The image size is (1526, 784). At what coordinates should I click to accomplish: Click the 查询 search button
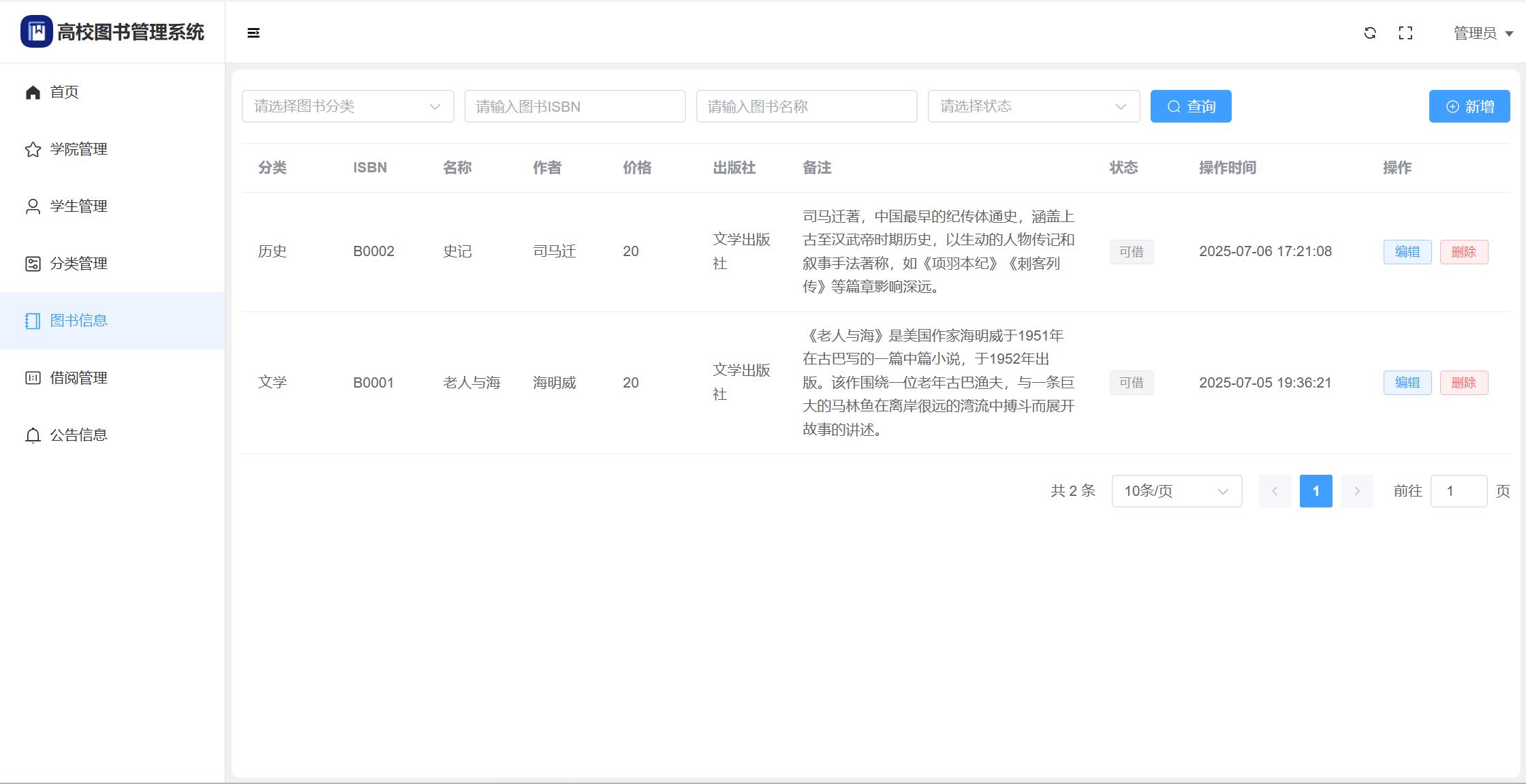[x=1191, y=106]
